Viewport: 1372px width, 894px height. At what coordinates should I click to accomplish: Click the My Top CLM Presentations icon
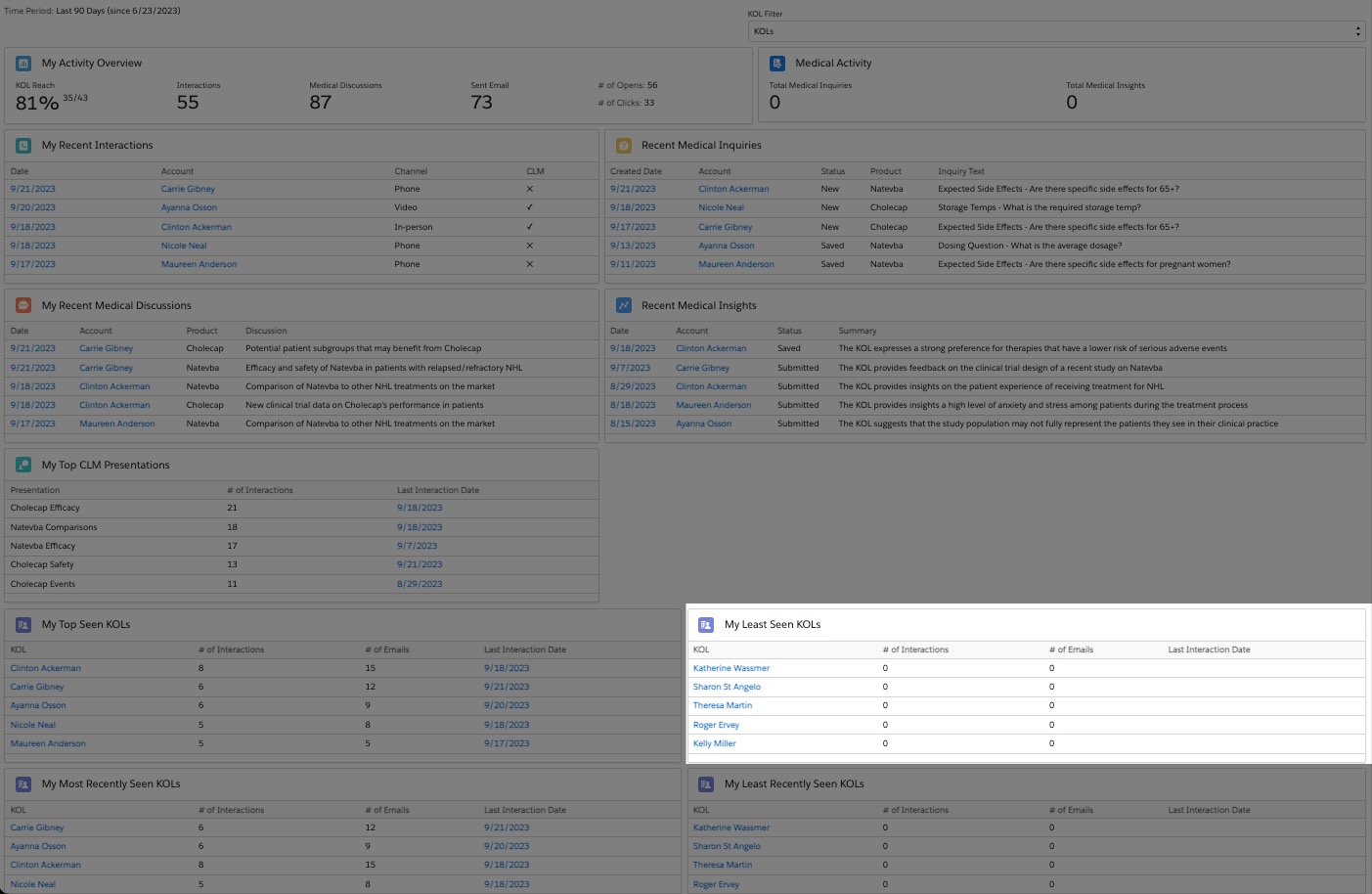click(23, 466)
